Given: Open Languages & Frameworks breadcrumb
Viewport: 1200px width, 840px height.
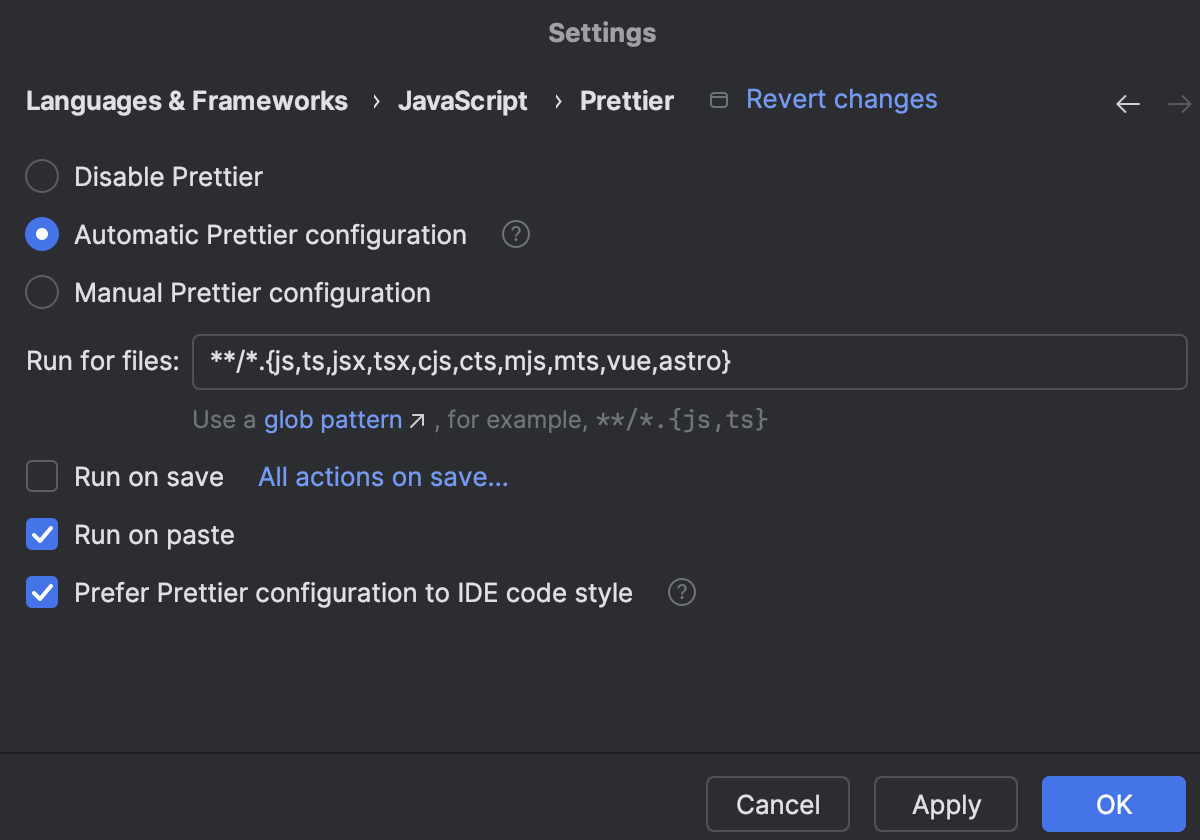Looking at the screenshot, I should [186, 101].
